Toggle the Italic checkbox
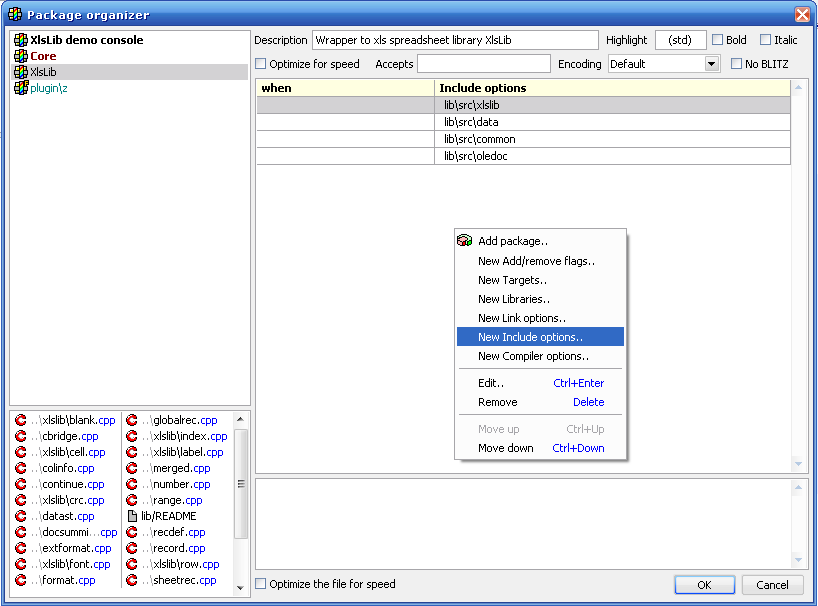This screenshot has width=818, height=606. (x=765, y=40)
